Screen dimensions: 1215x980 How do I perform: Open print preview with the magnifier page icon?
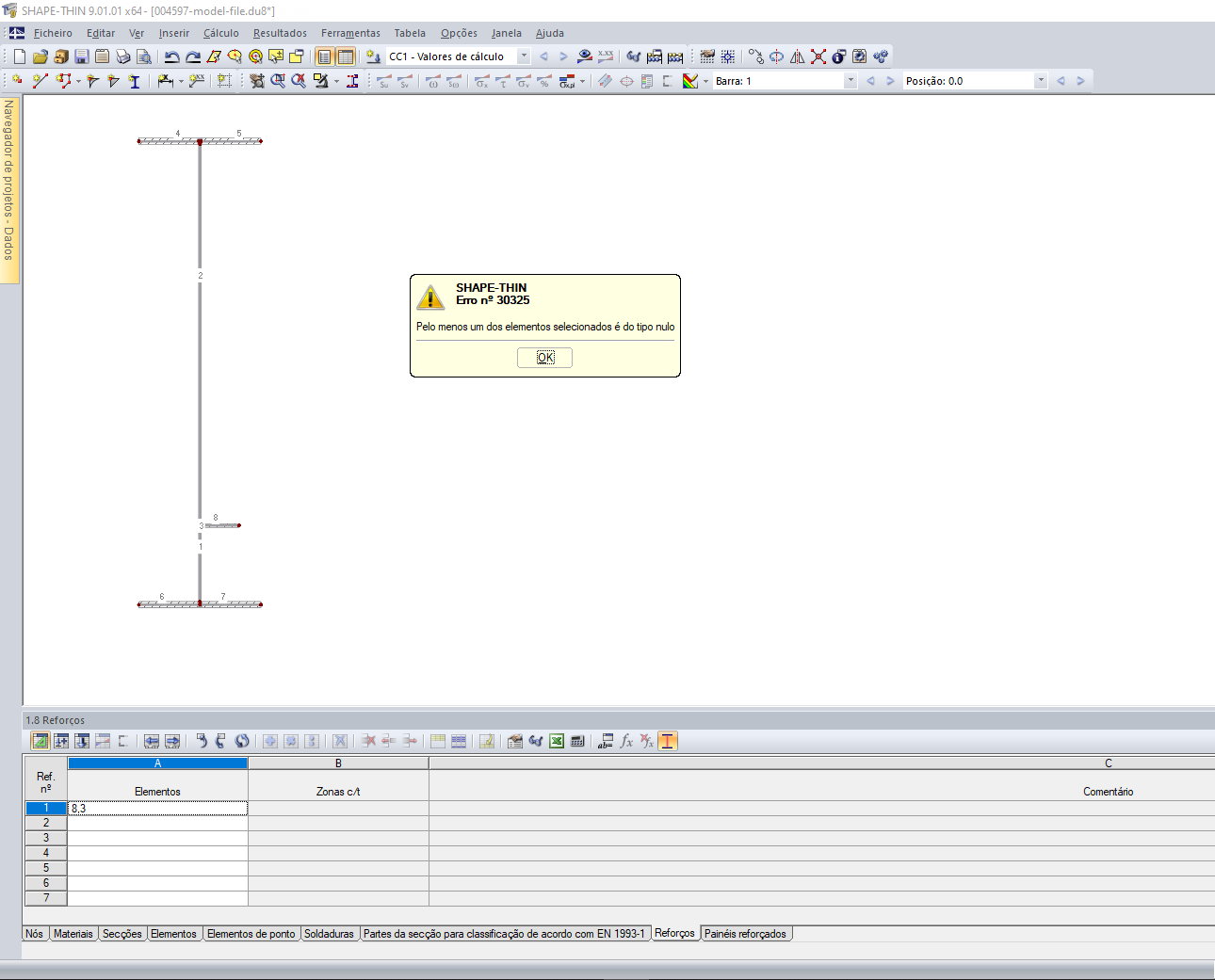pos(143,56)
